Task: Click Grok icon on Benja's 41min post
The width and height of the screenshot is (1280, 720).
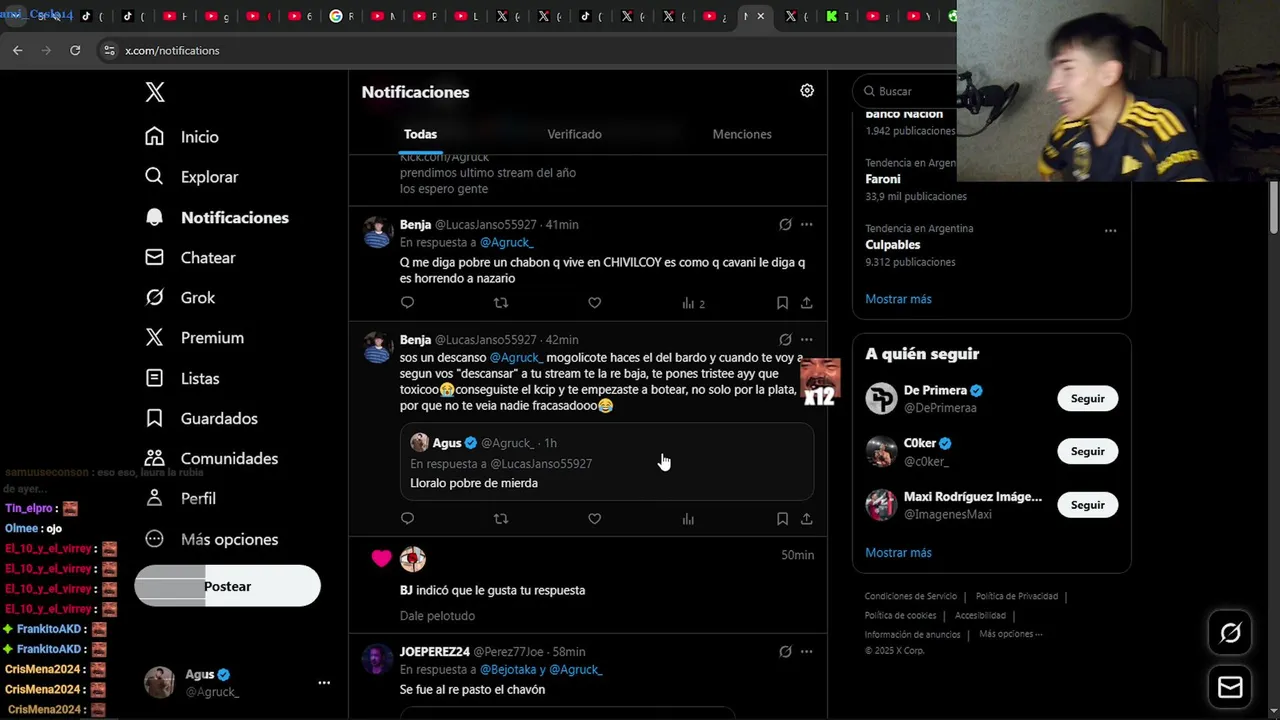Action: [x=785, y=225]
